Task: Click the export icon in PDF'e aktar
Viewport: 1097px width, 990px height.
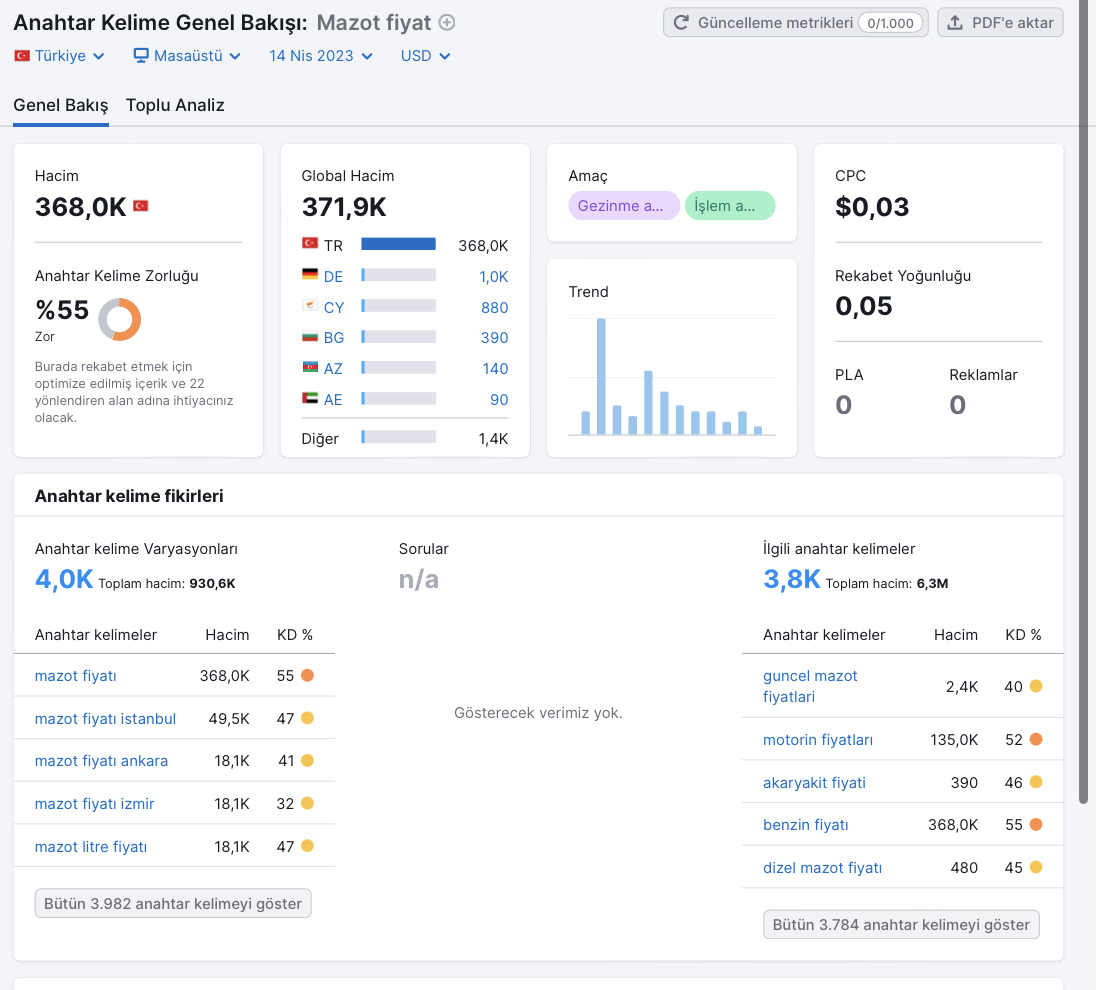Action: click(955, 23)
